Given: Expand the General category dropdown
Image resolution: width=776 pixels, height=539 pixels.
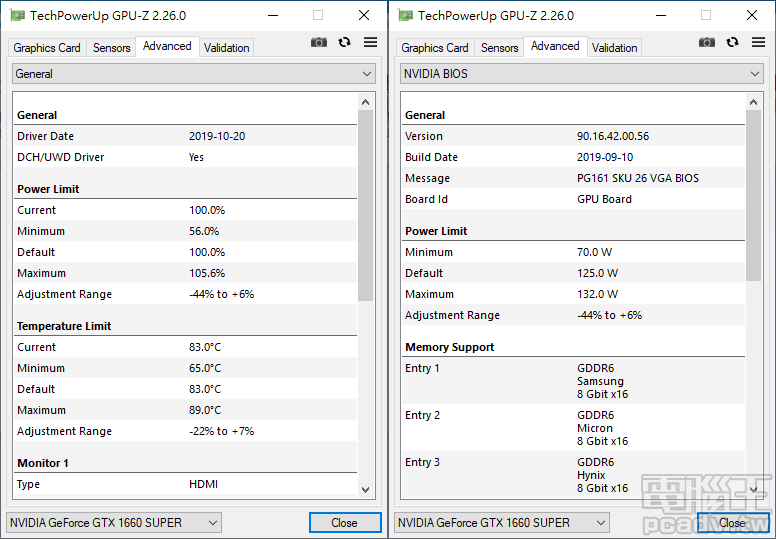Looking at the screenshot, I should pos(194,74).
